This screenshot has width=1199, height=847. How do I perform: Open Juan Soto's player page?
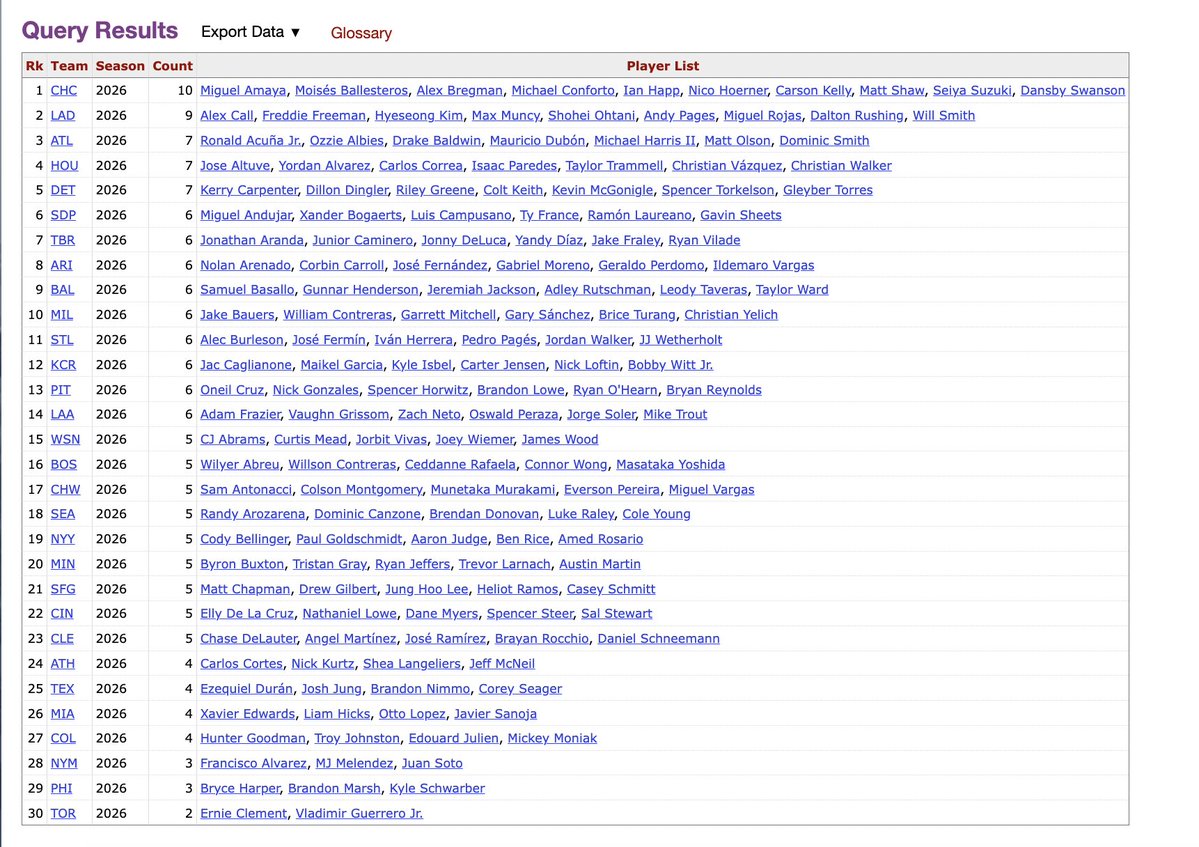(x=432, y=764)
